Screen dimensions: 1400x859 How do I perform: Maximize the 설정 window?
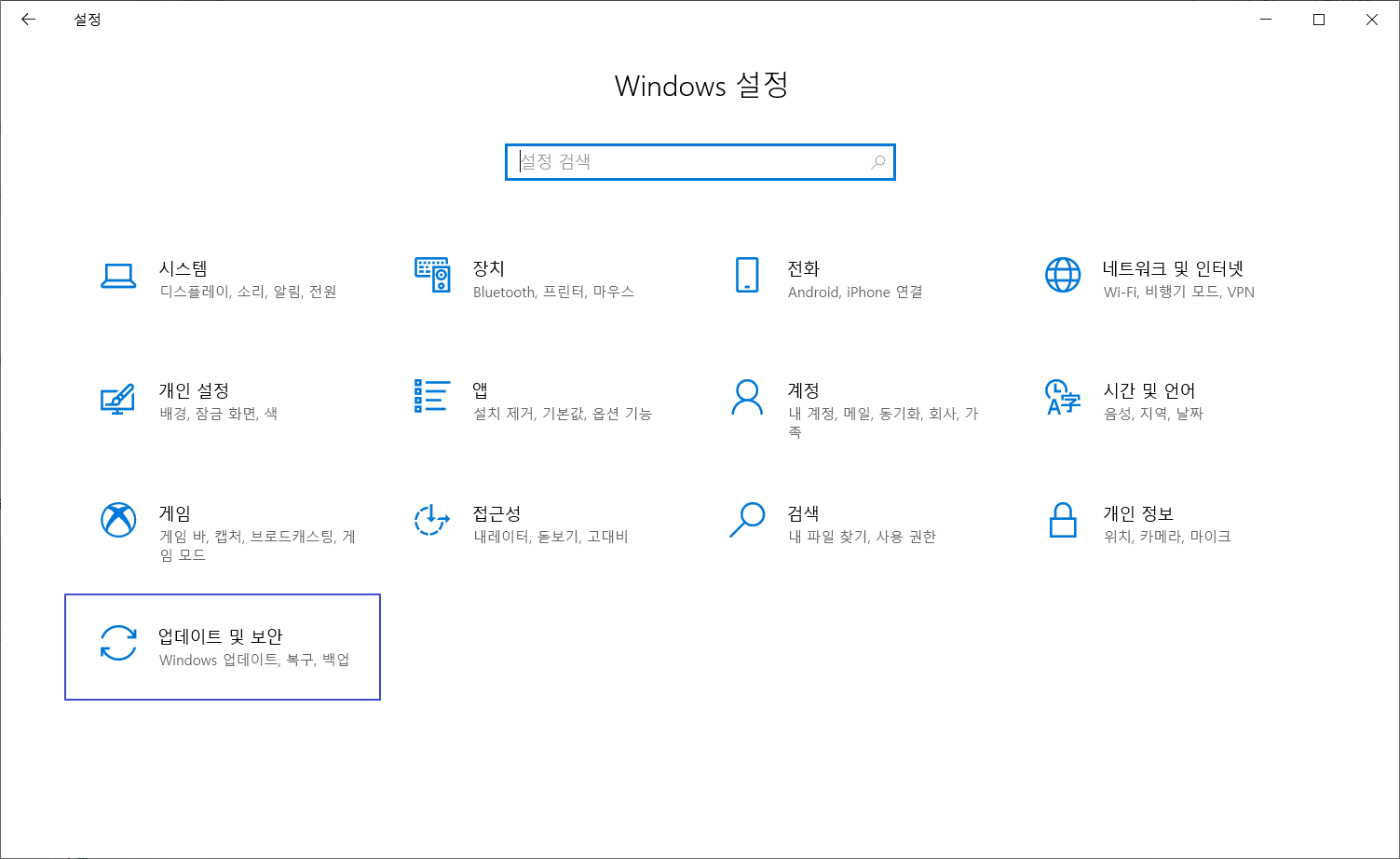pos(1319,20)
